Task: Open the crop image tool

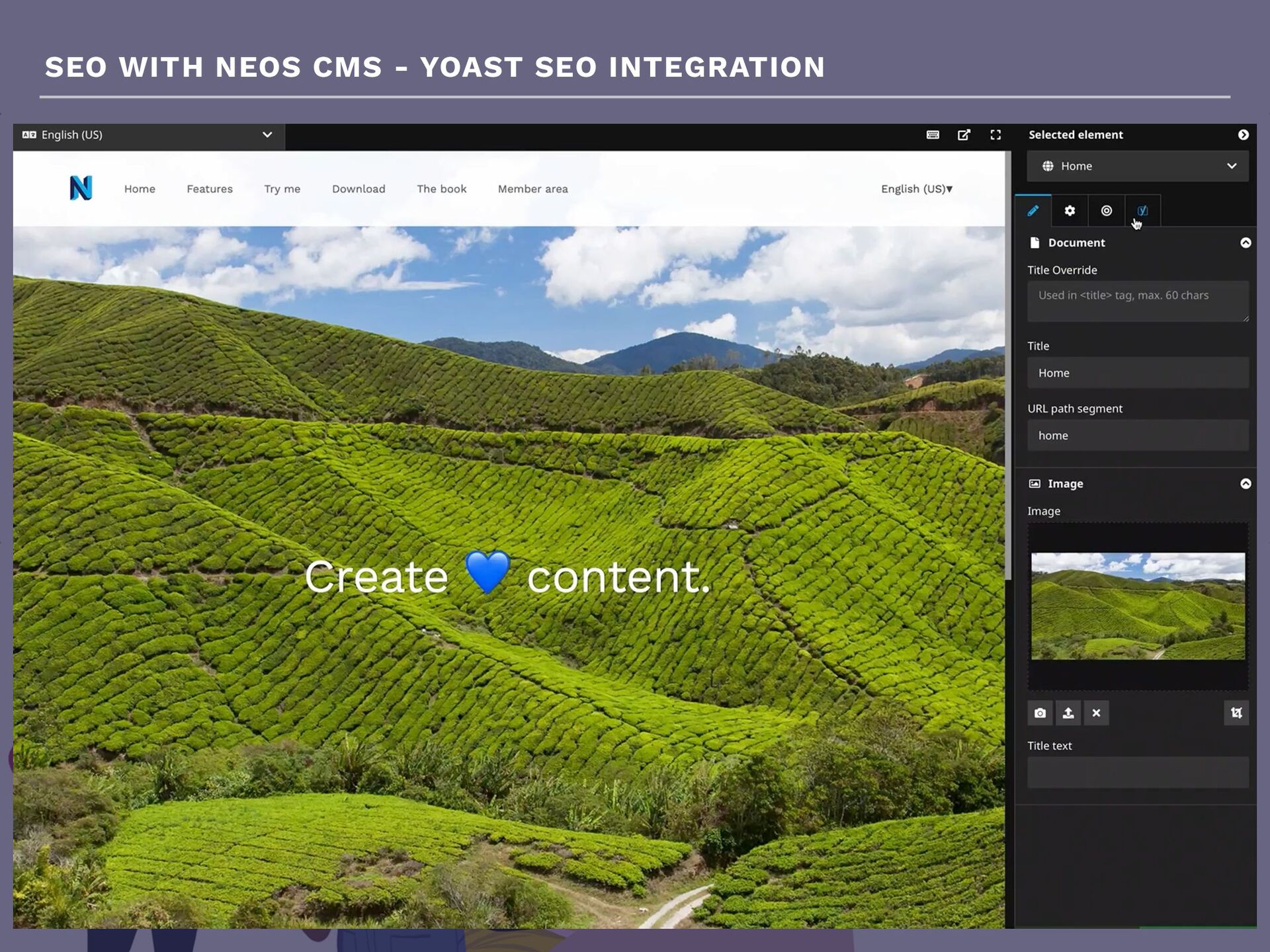Action: pos(1236,713)
